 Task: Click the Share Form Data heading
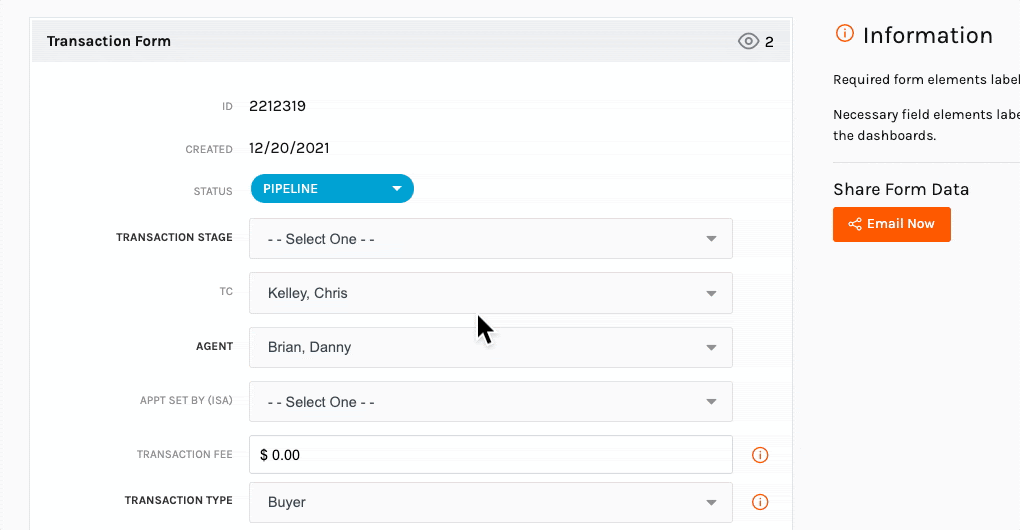pyautogui.click(x=901, y=189)
